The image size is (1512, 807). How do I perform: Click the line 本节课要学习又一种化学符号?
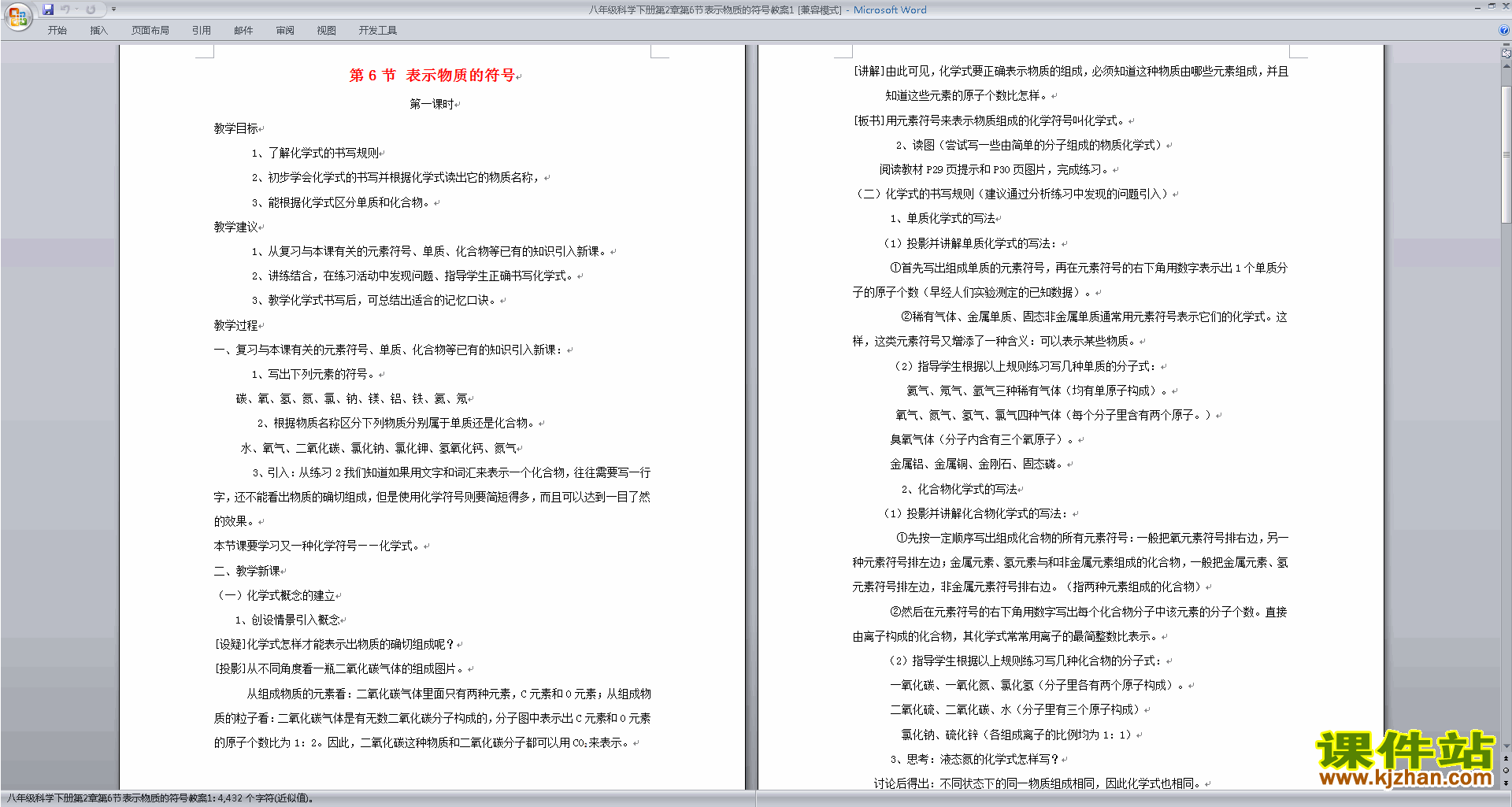319,546
